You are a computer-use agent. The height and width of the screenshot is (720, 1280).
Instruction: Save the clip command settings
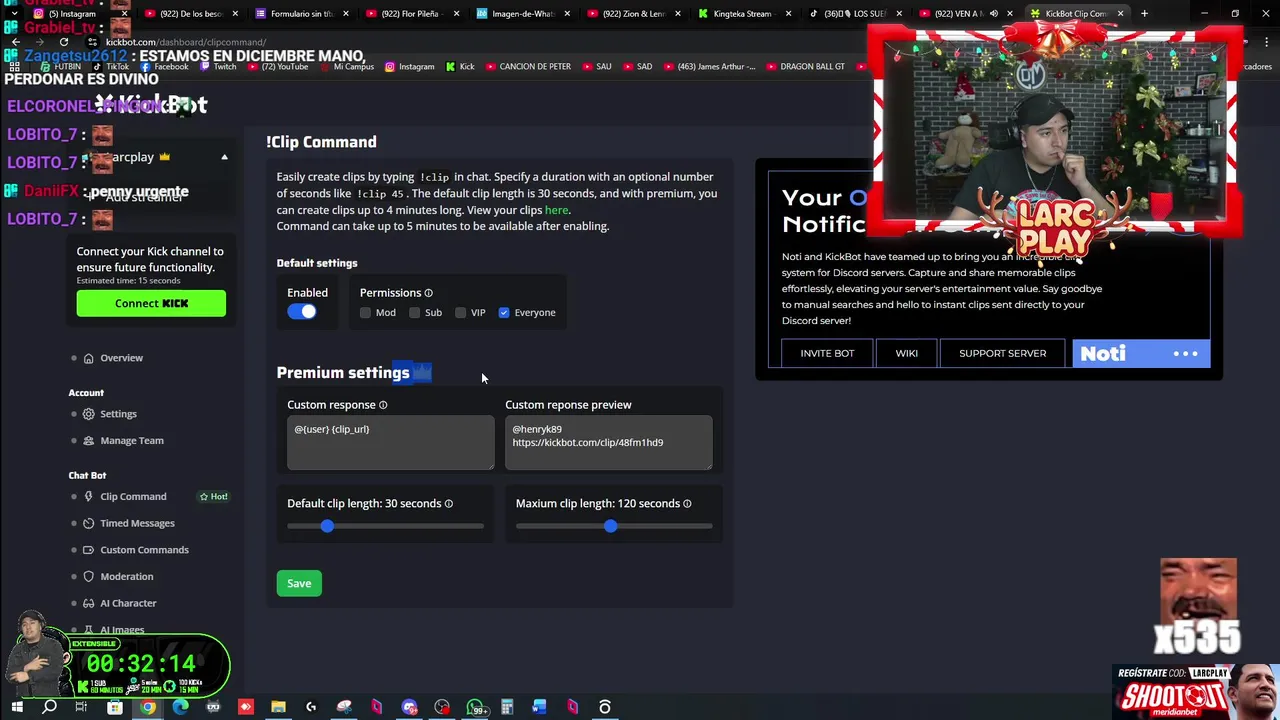(x=299, y=584)
